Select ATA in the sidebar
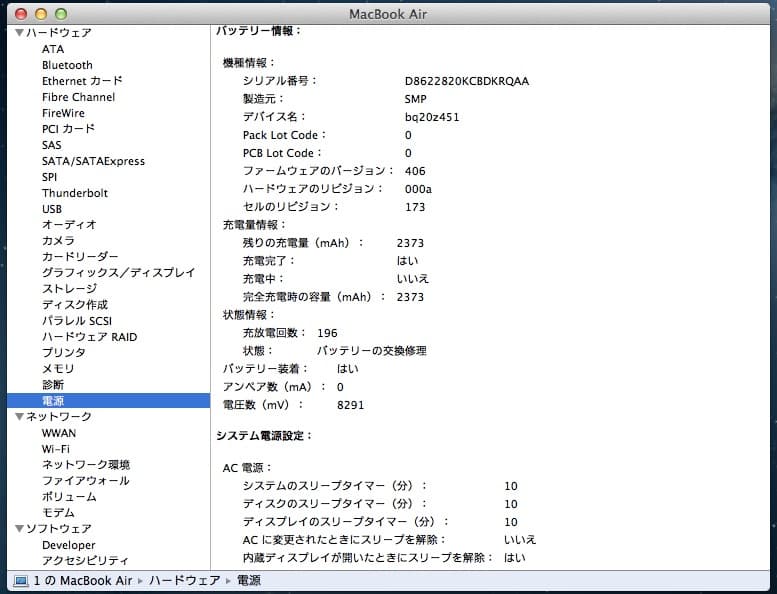Viewport: 777px width, 594px height. pos(53,49)
